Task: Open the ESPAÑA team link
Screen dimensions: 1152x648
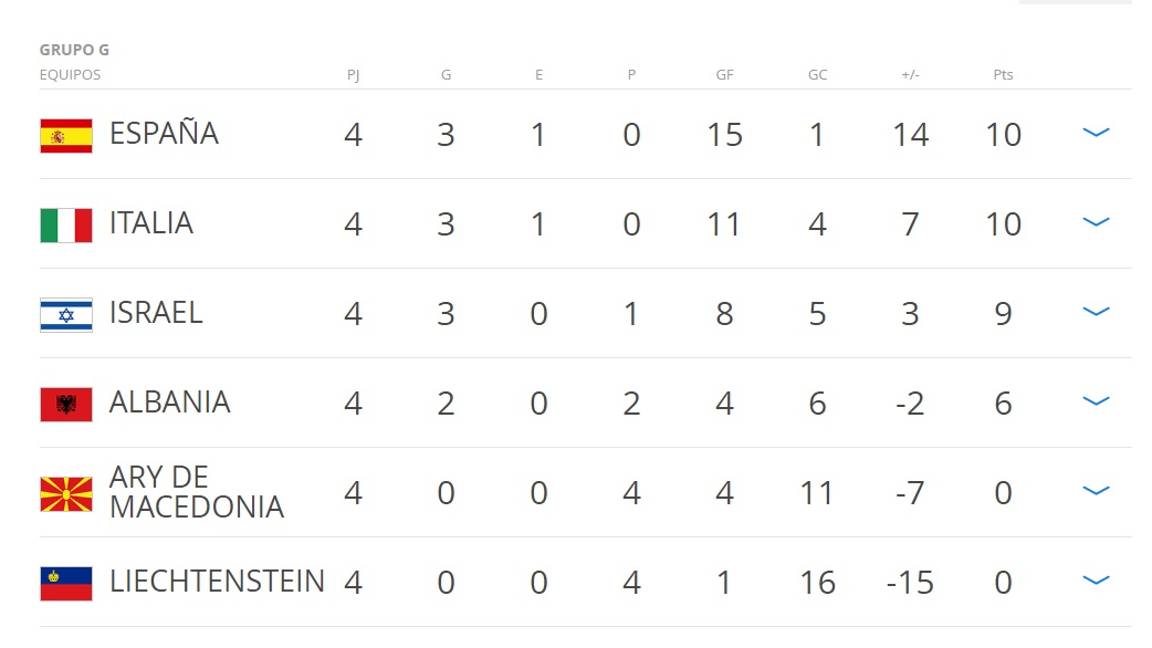Action: [x=164, y=134]
